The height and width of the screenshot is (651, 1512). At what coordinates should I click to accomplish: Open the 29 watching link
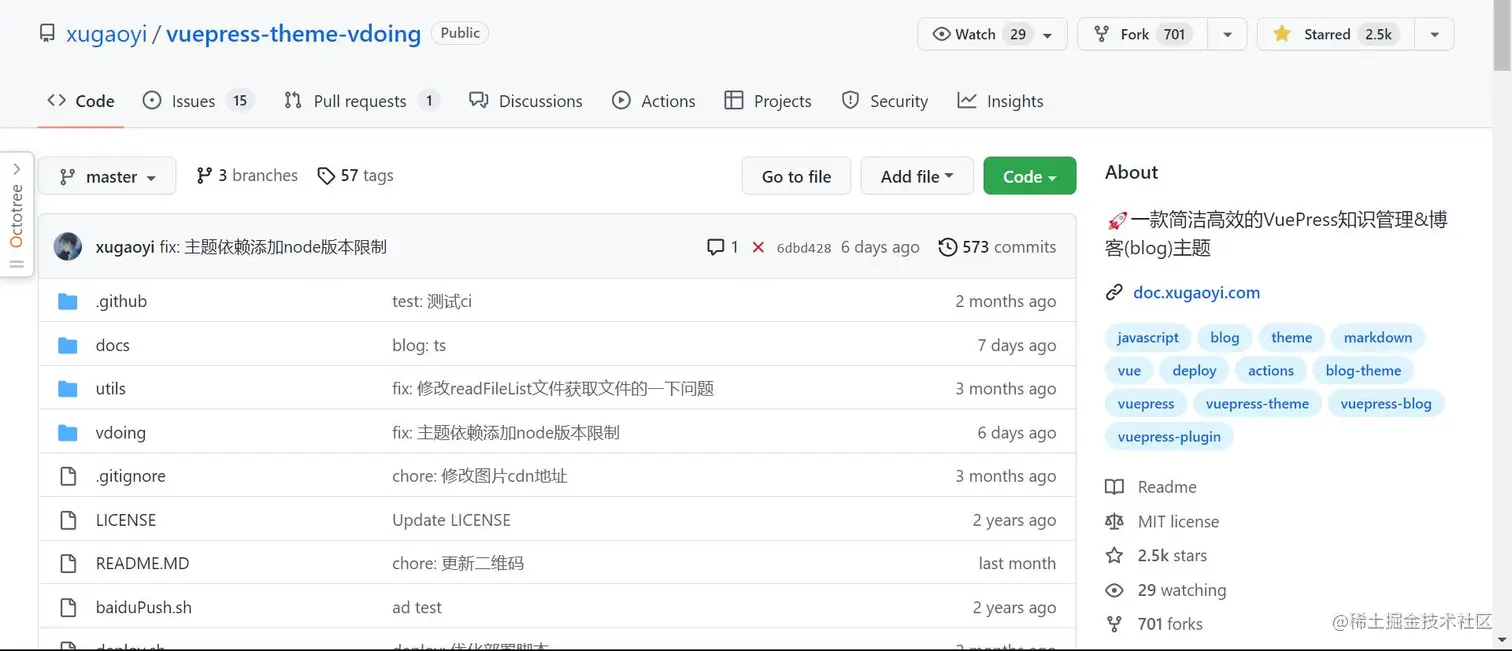[x=1181, y=590]
